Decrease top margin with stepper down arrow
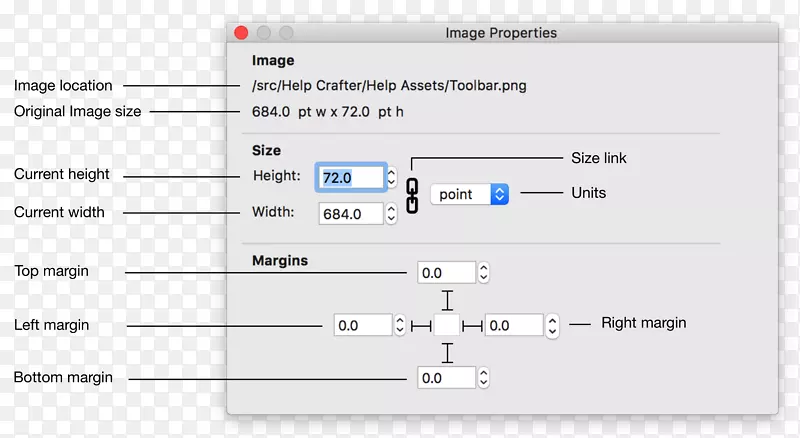Screen dimensions: 800x438 (x=484, y=278)
